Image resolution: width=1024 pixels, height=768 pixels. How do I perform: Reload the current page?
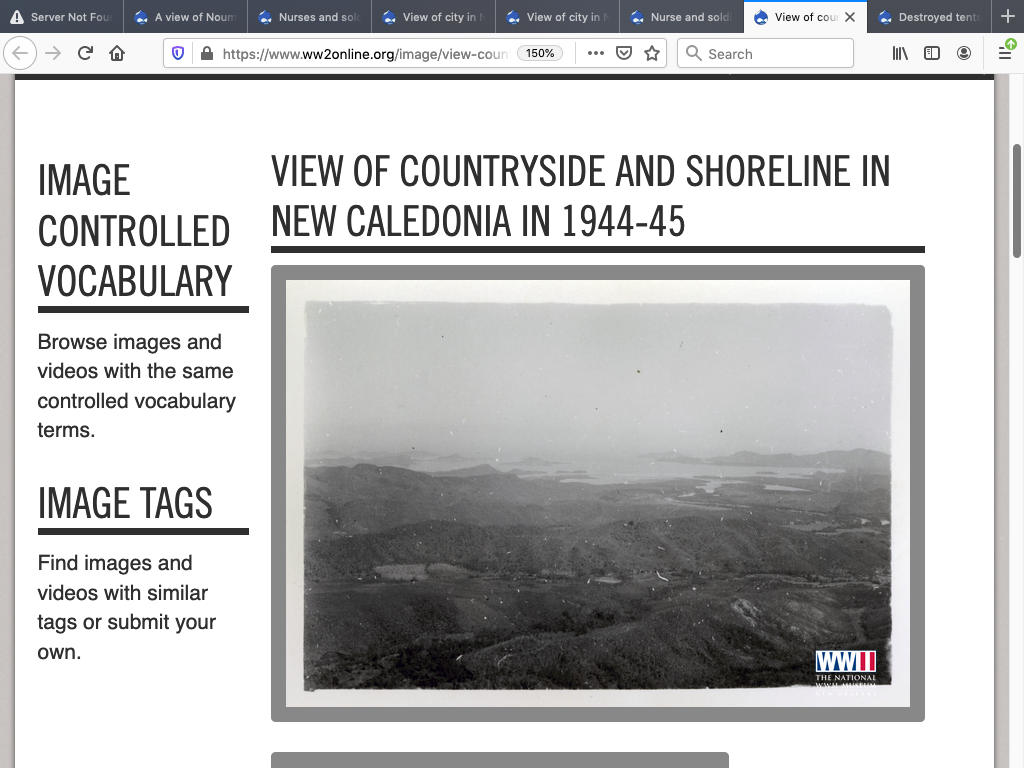(85, 54)
